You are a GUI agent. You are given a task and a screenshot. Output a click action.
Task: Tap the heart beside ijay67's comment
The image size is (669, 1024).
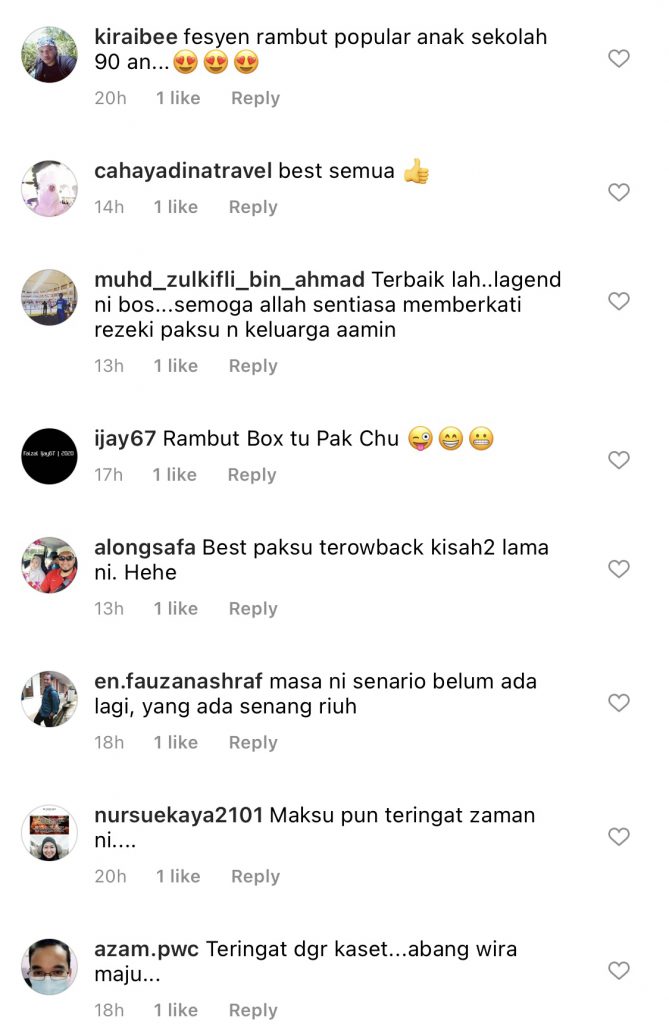619,460
